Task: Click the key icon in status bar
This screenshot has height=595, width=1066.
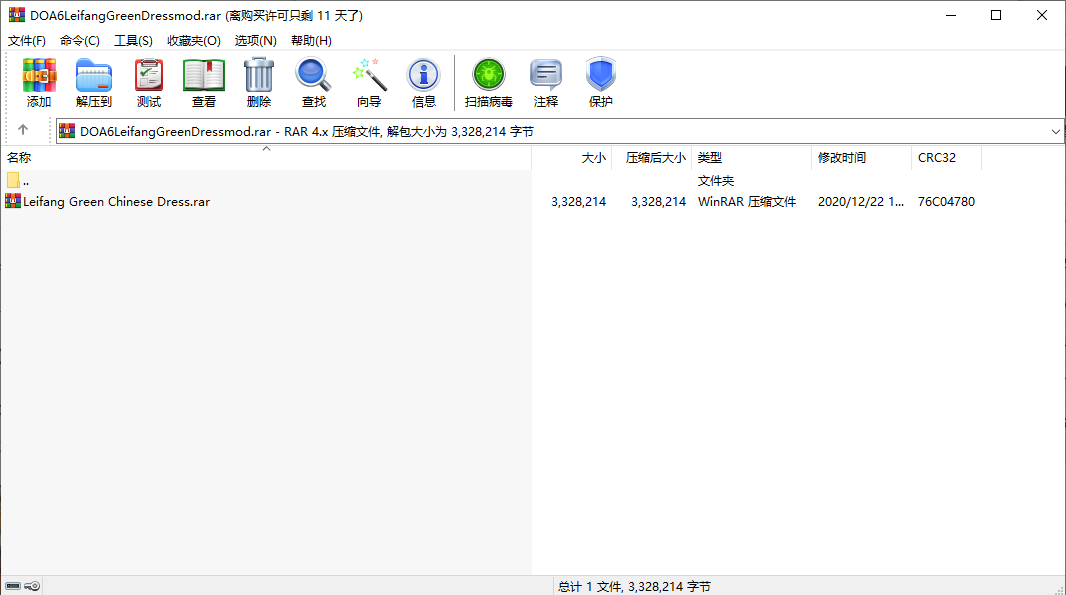Action: 32,585
